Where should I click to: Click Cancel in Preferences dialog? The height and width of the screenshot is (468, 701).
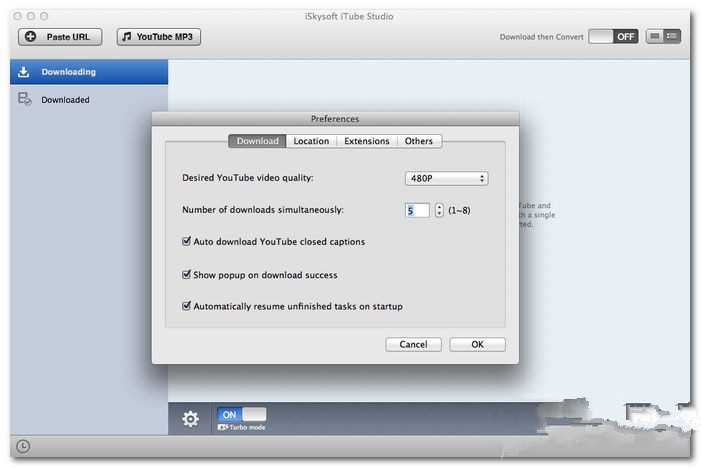point(413,344)
